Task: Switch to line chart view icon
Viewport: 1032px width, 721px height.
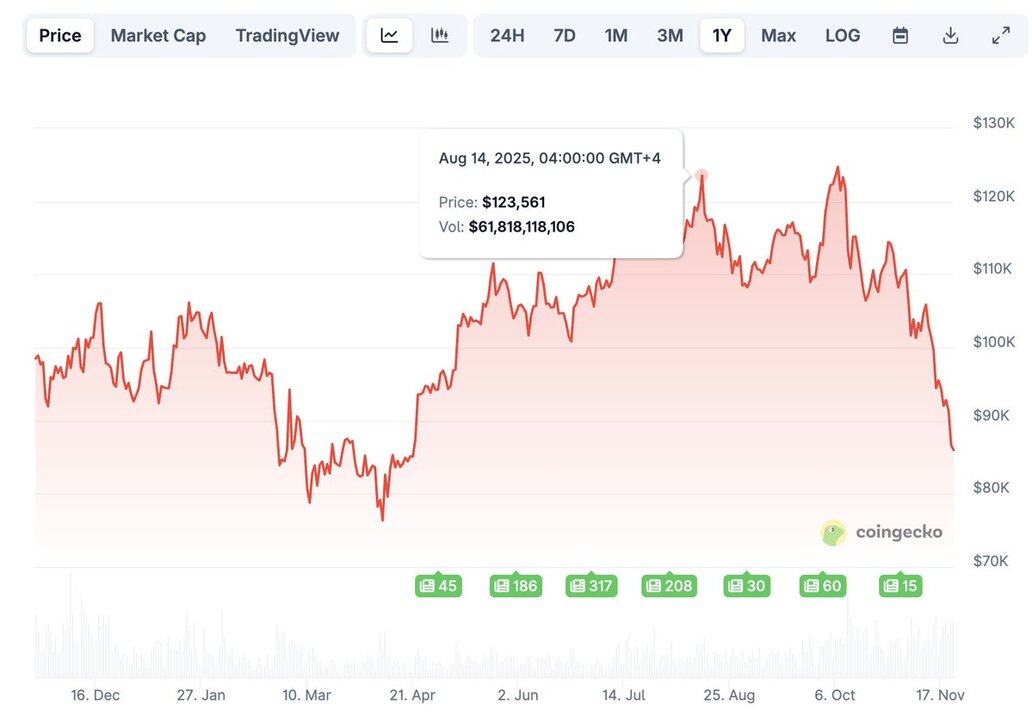Action: (x=389, y=36)
